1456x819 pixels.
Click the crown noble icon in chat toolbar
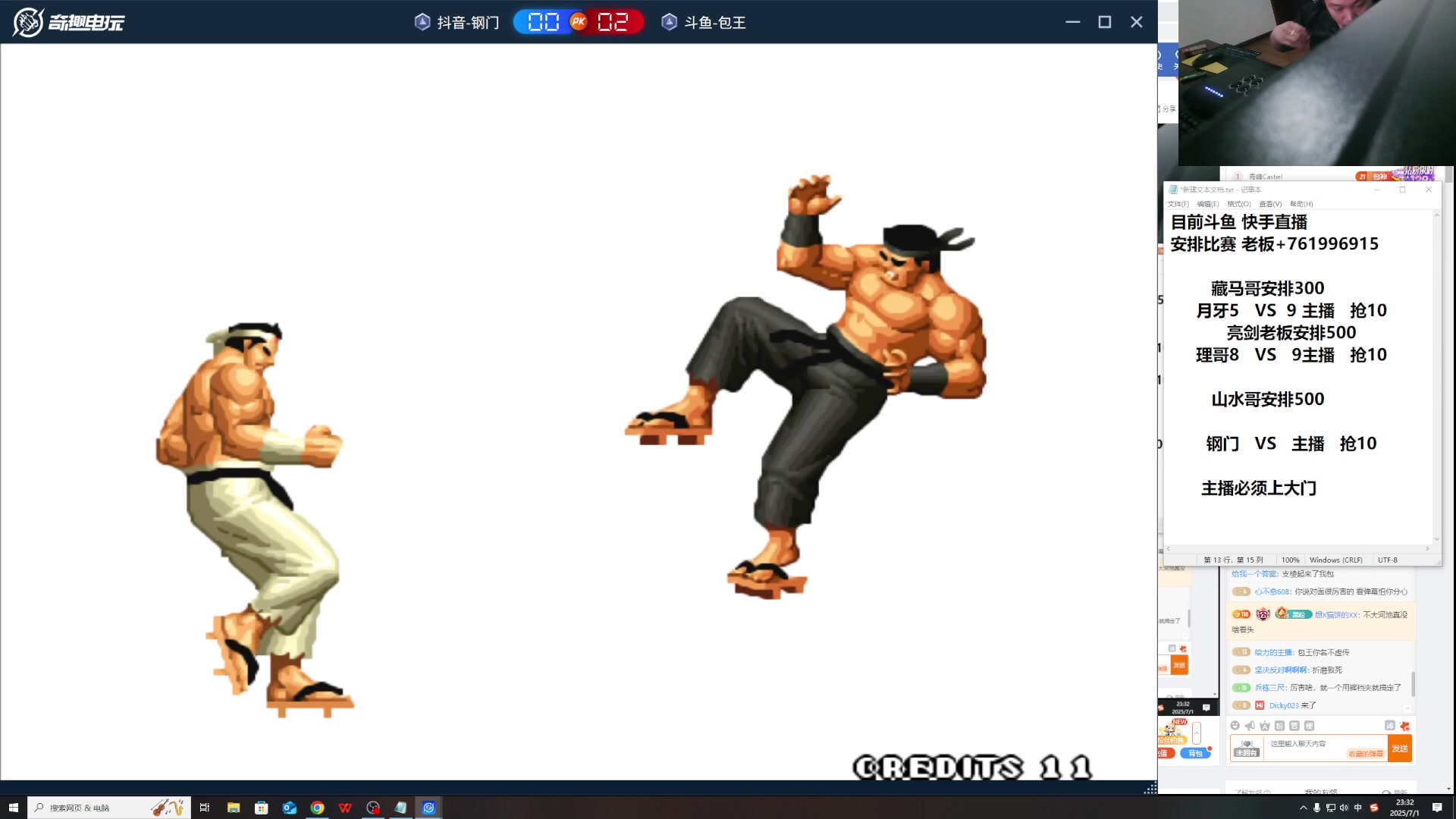1265,726
